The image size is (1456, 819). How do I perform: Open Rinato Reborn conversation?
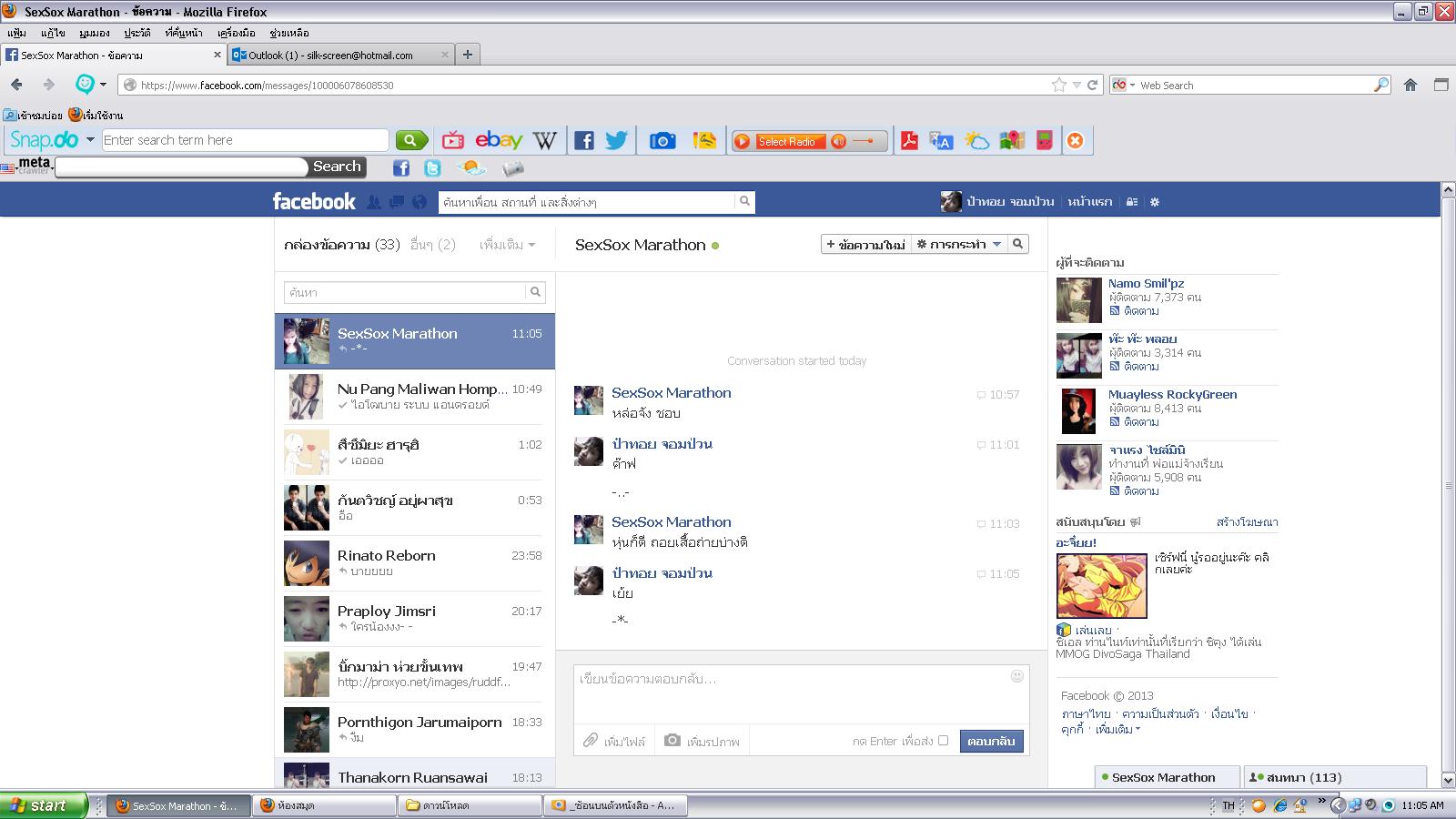tap(415, 563)
